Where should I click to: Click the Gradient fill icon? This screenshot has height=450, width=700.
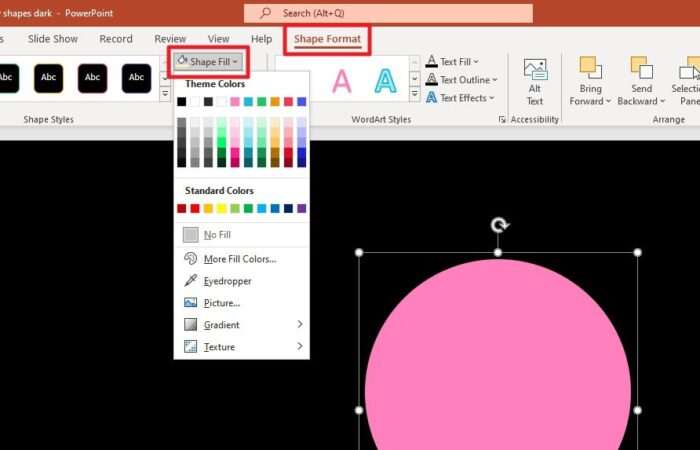(191, 325)
